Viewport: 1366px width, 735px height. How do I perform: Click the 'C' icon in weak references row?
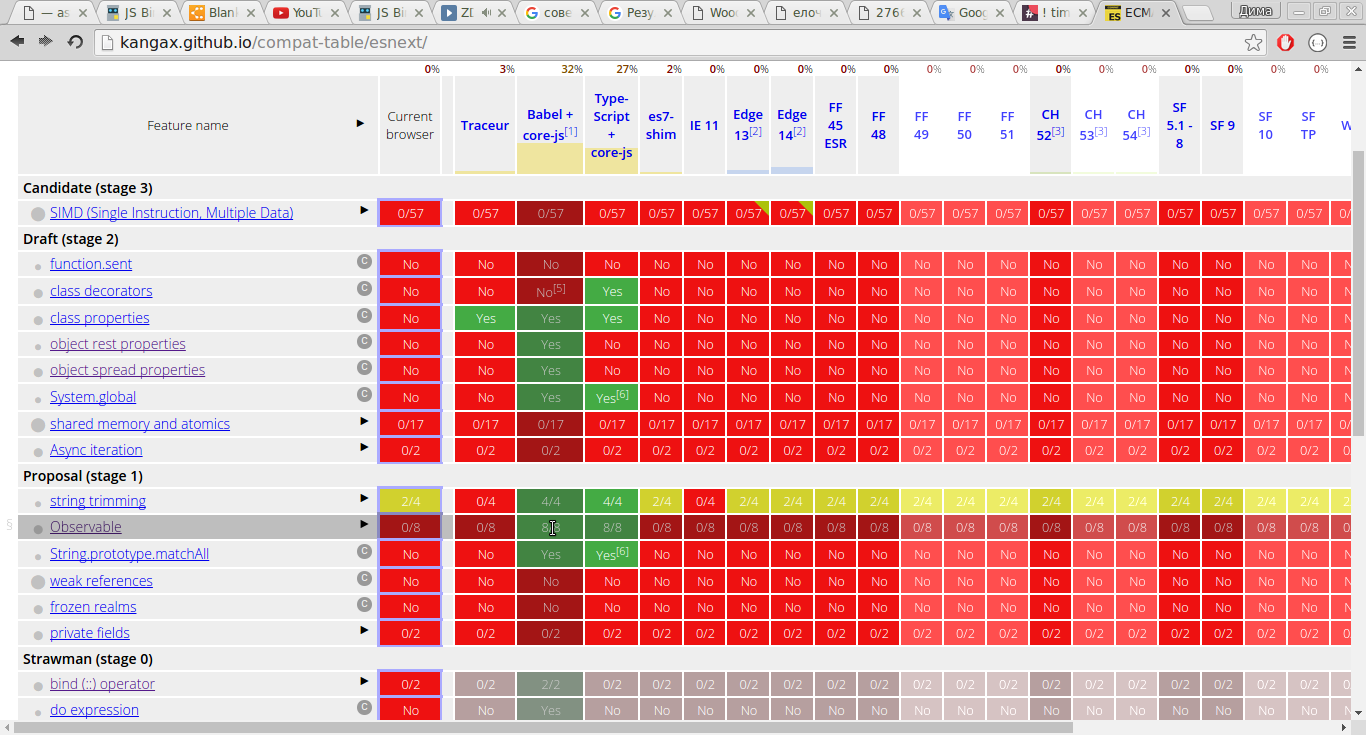(x=364, y=579)
